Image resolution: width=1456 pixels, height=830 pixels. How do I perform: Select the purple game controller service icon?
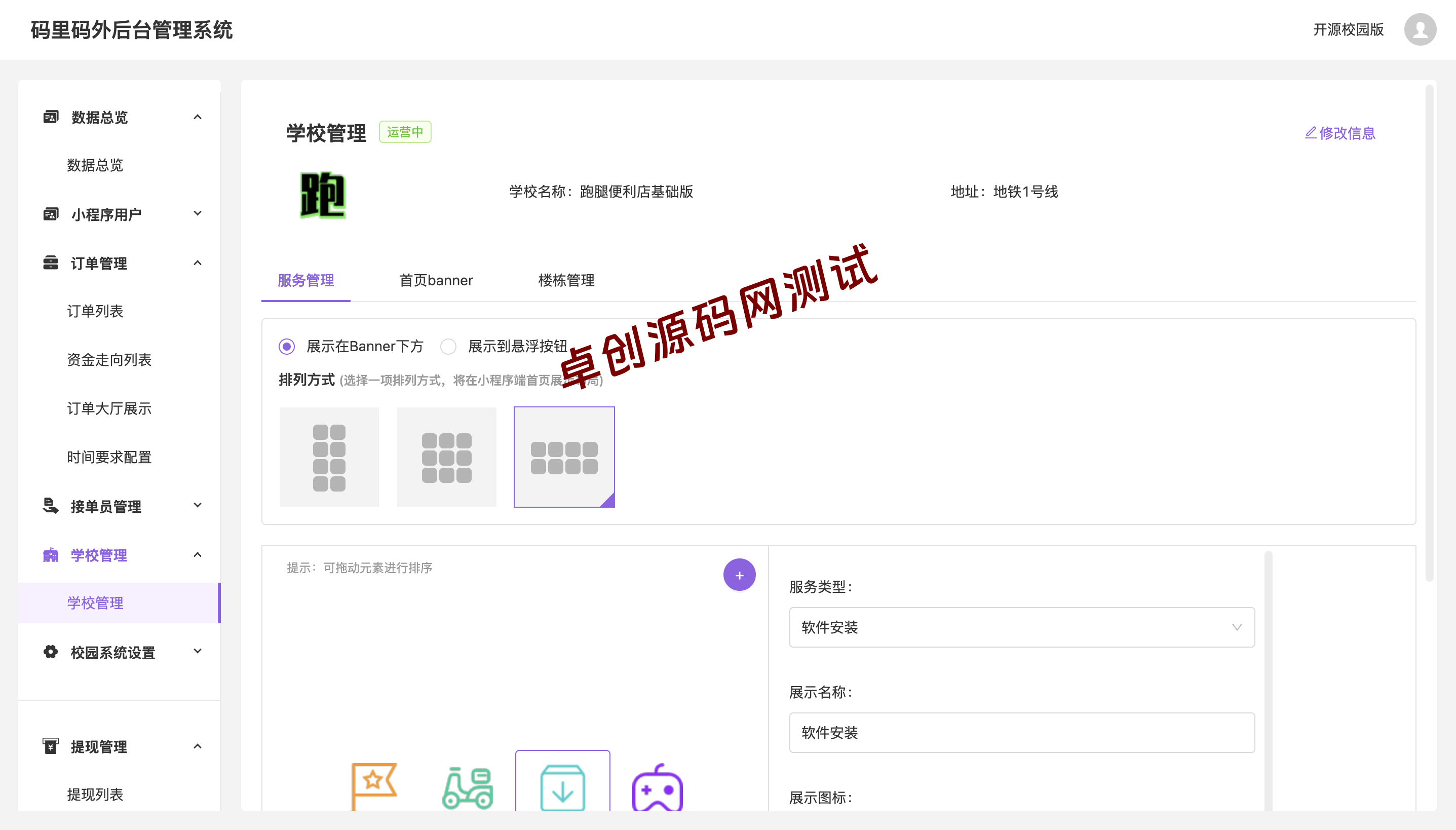click(657, 786)
